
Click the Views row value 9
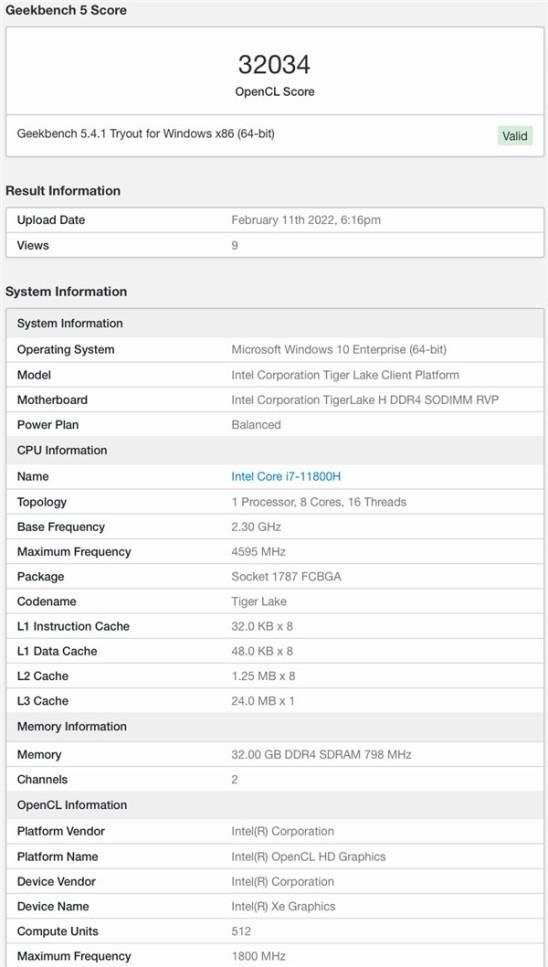[235, 245]
